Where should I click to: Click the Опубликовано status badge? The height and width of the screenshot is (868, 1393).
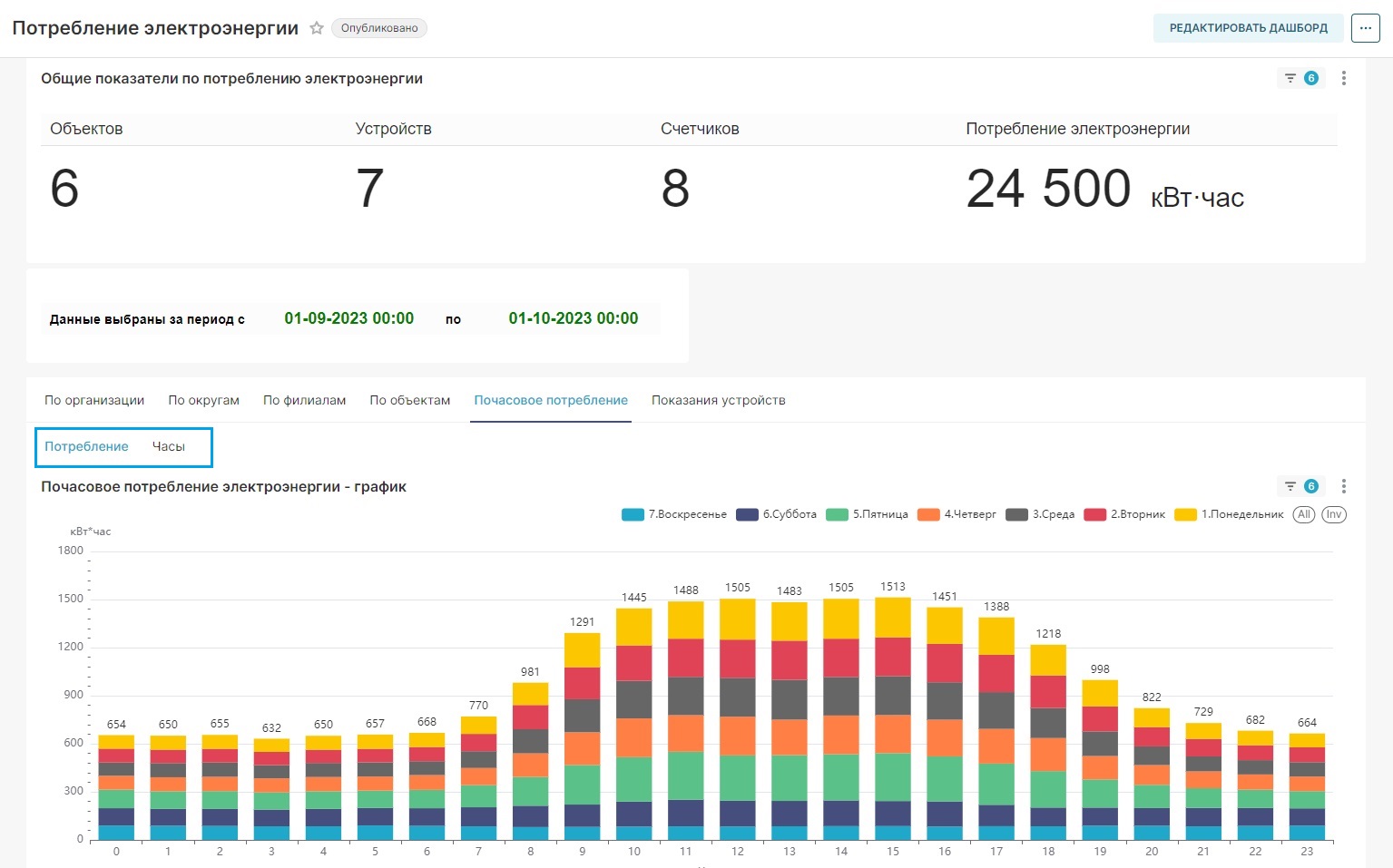[x=379, y=28]
